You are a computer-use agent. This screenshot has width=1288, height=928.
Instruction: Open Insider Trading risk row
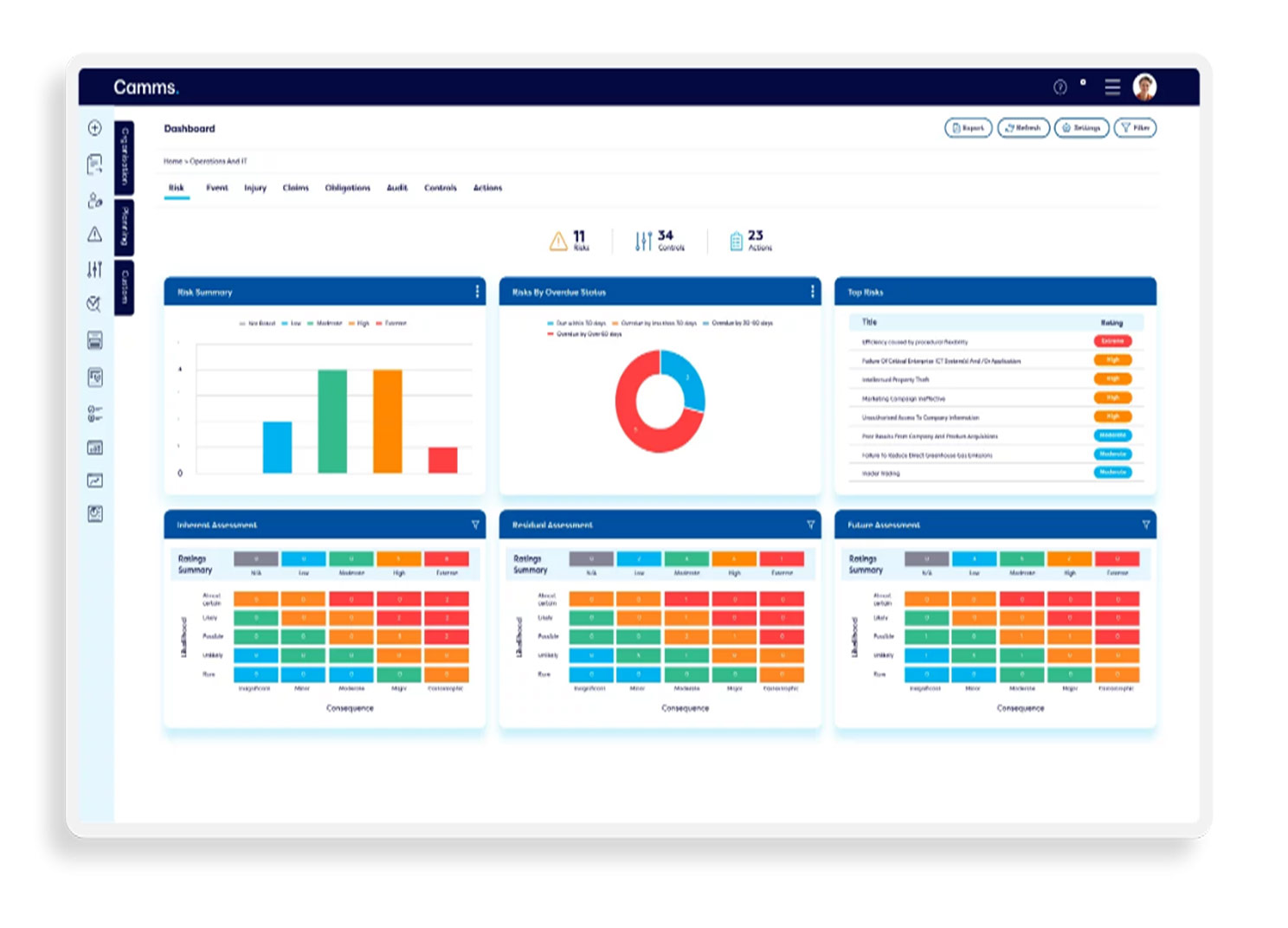[997, 473]
